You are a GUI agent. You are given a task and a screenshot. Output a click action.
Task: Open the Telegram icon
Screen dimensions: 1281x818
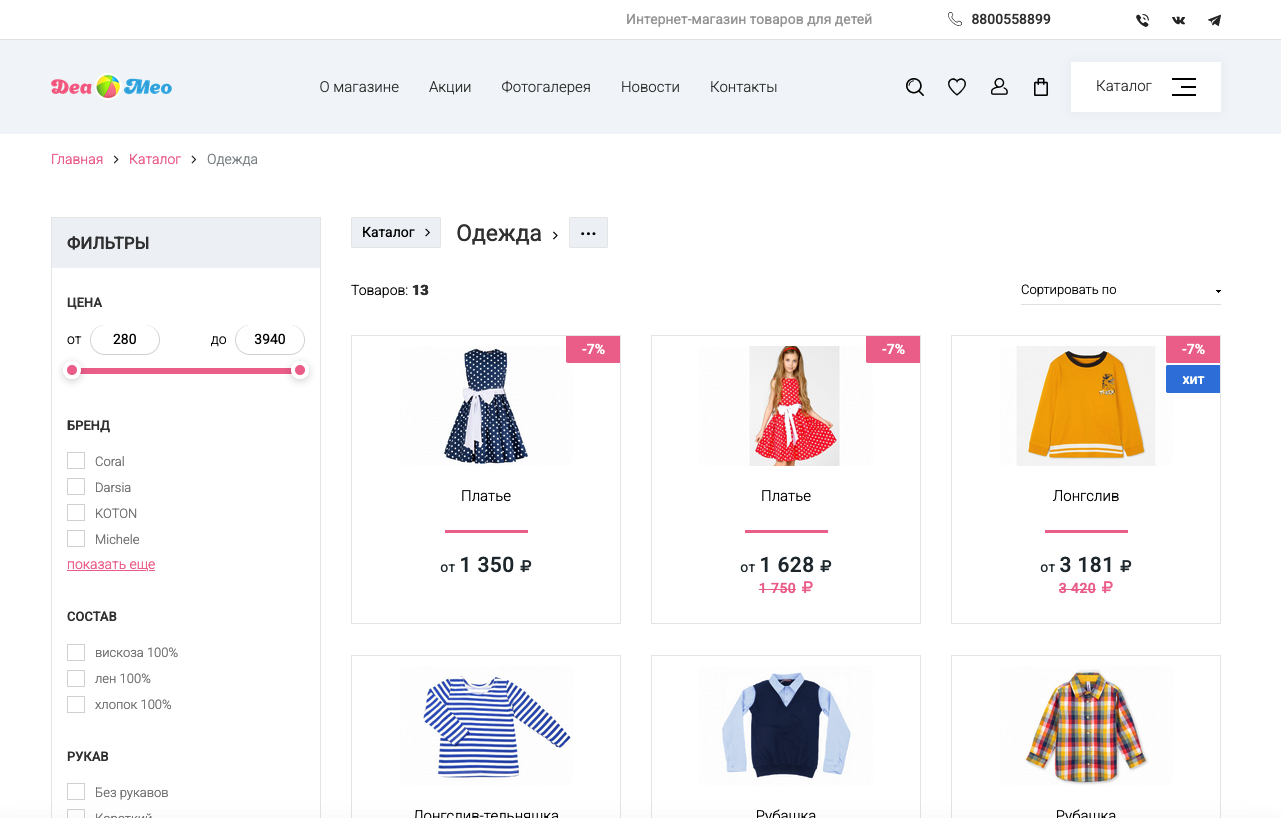1214,20
